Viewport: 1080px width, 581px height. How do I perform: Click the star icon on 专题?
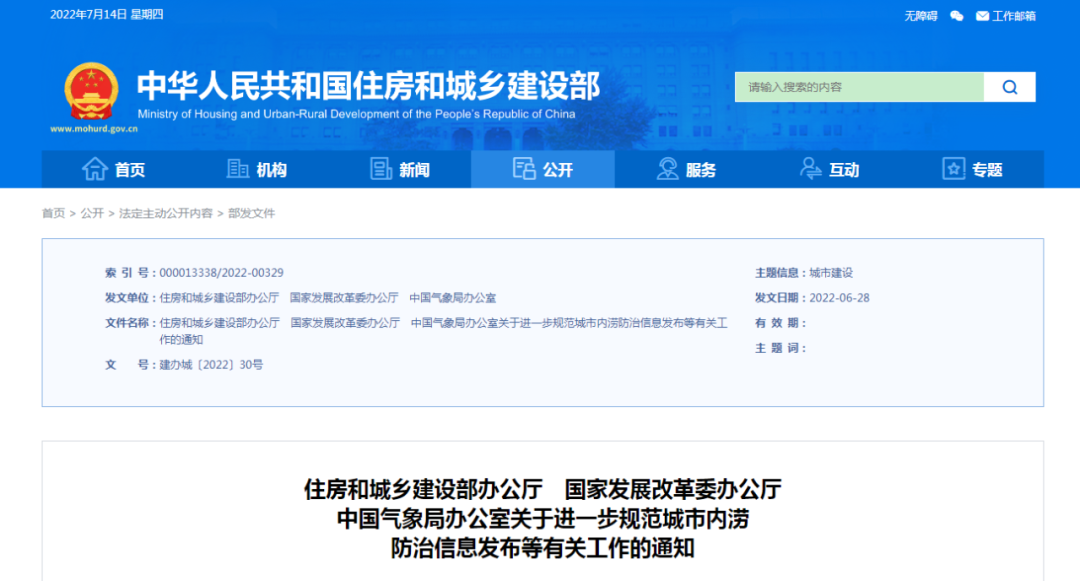(x=952, y=169)
